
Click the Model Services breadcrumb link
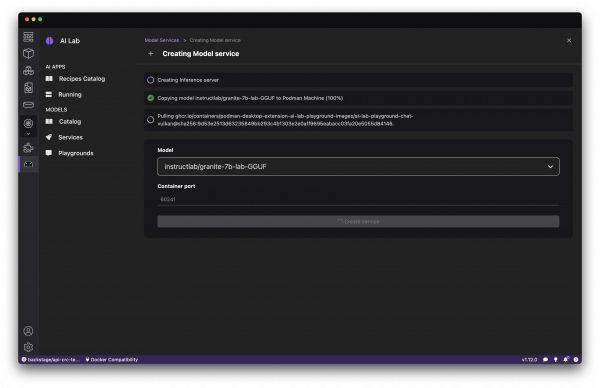point(161,40)
